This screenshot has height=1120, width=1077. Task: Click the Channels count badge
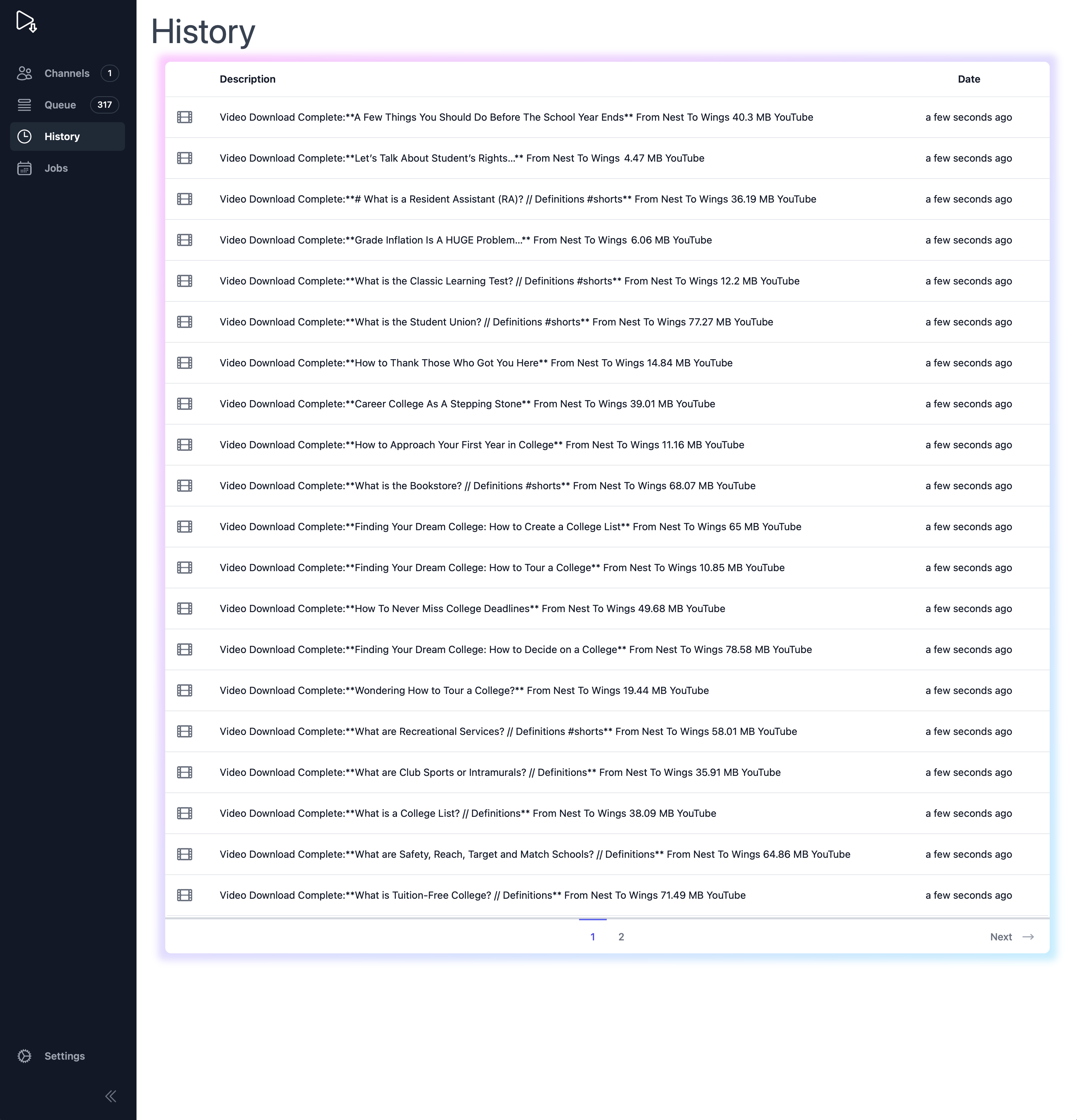pos(110,73)
